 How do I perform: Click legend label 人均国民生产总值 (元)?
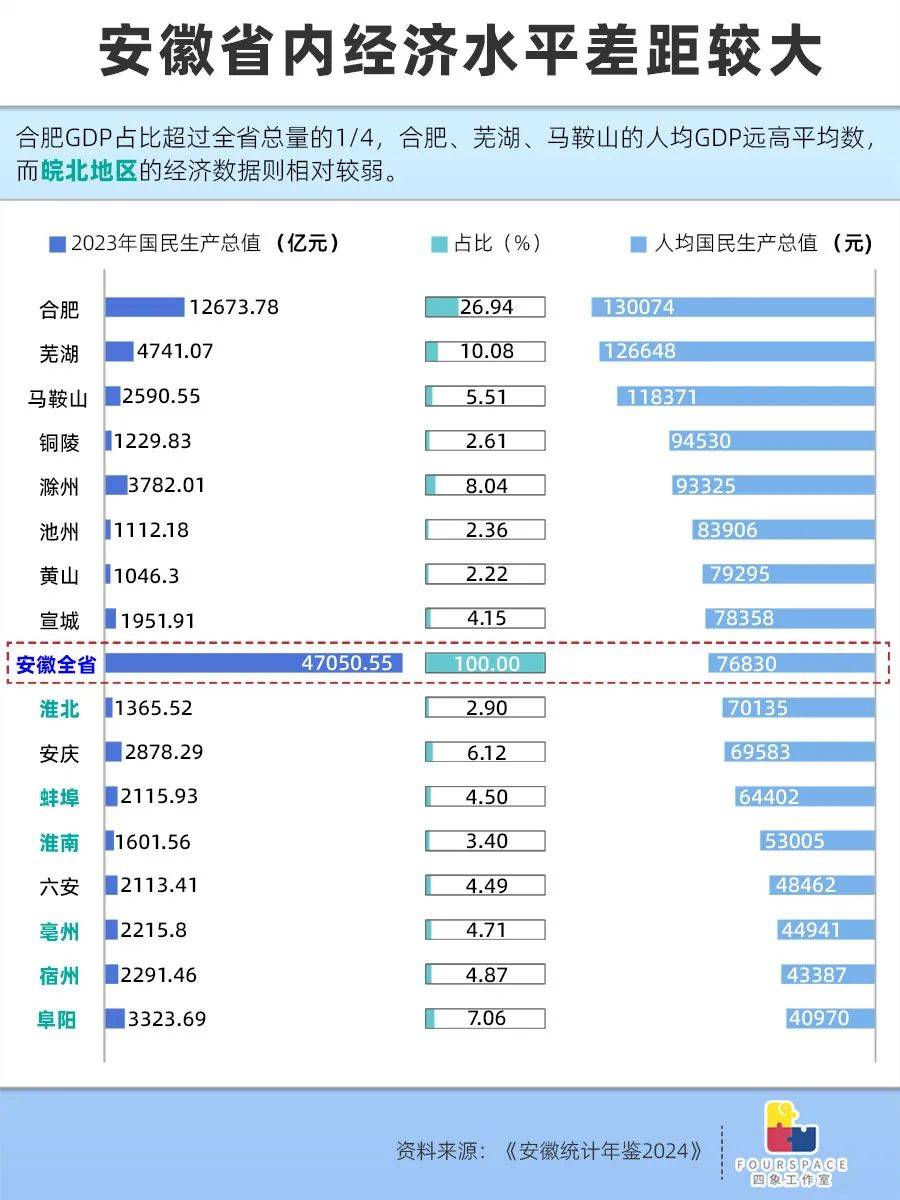tap(763, 243)
